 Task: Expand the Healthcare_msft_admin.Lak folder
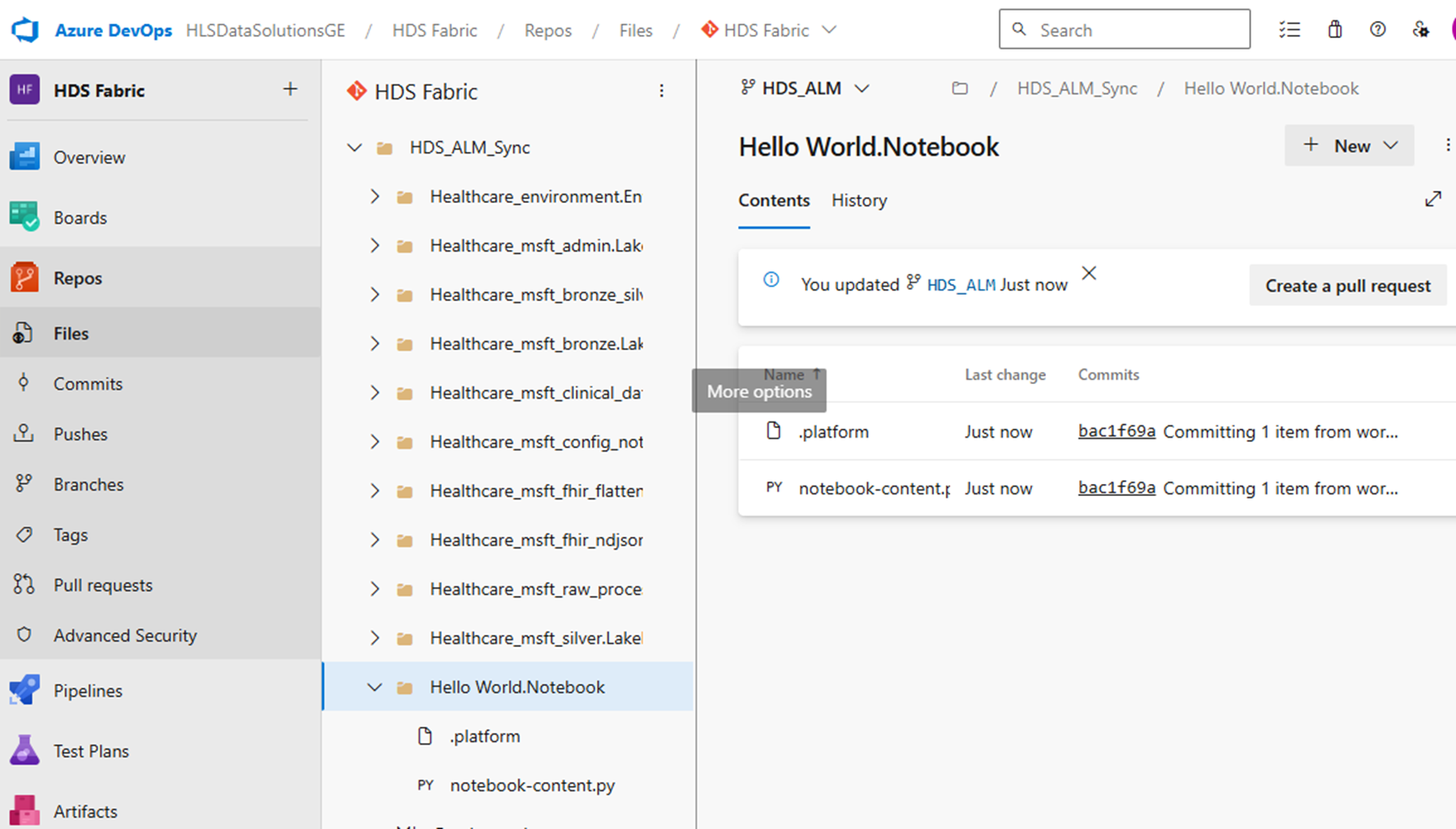(374, 245)
